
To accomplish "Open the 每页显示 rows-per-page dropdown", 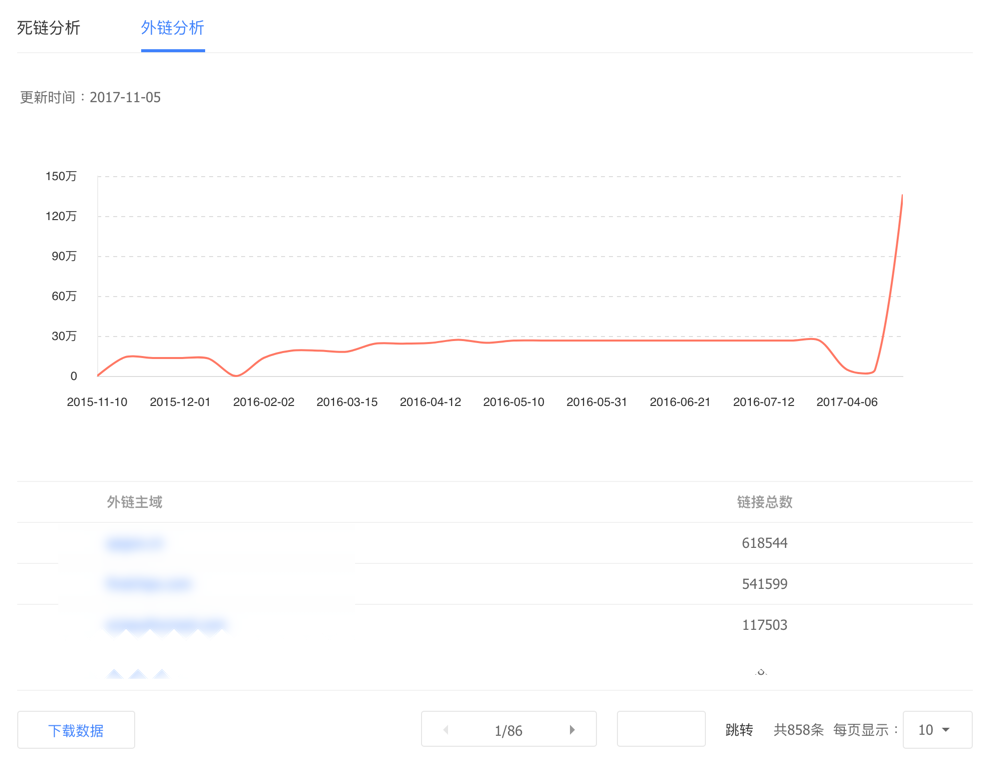I will click(x=937, y=730).
